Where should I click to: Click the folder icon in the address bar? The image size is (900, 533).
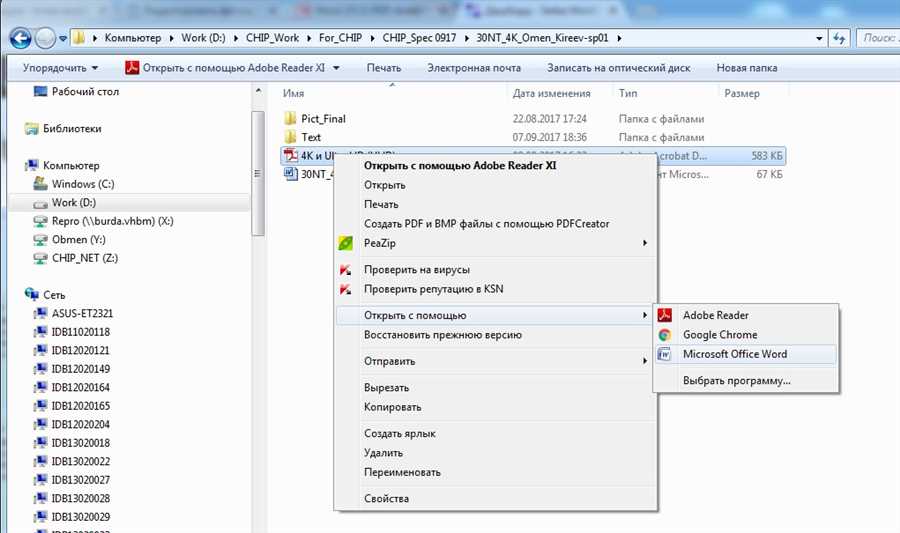click(x=79, y=38)
